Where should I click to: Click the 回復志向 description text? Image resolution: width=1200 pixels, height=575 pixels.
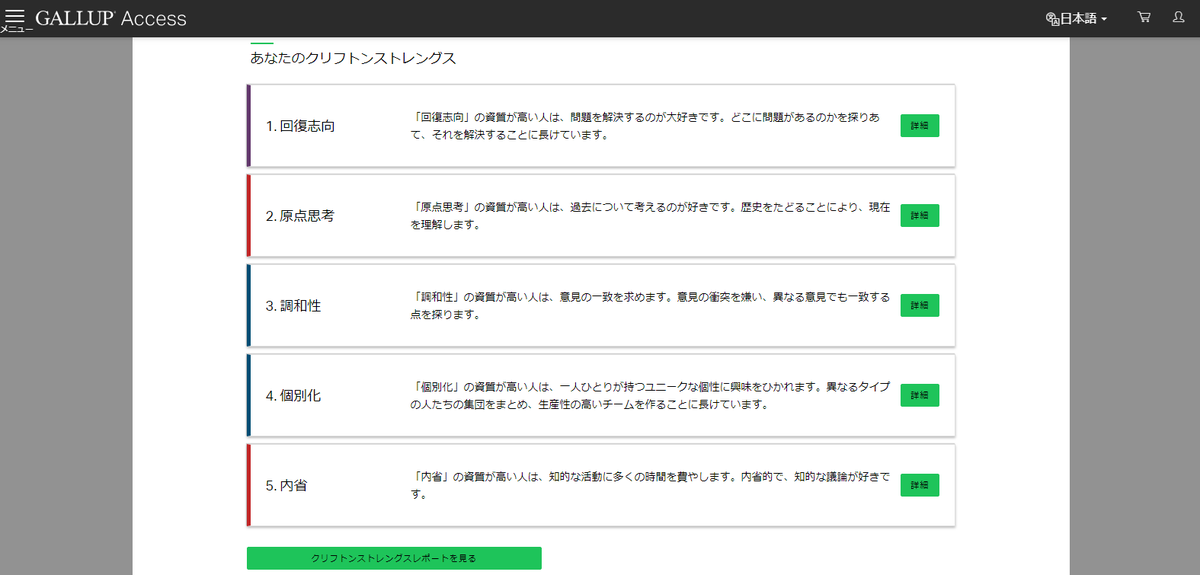645,126
